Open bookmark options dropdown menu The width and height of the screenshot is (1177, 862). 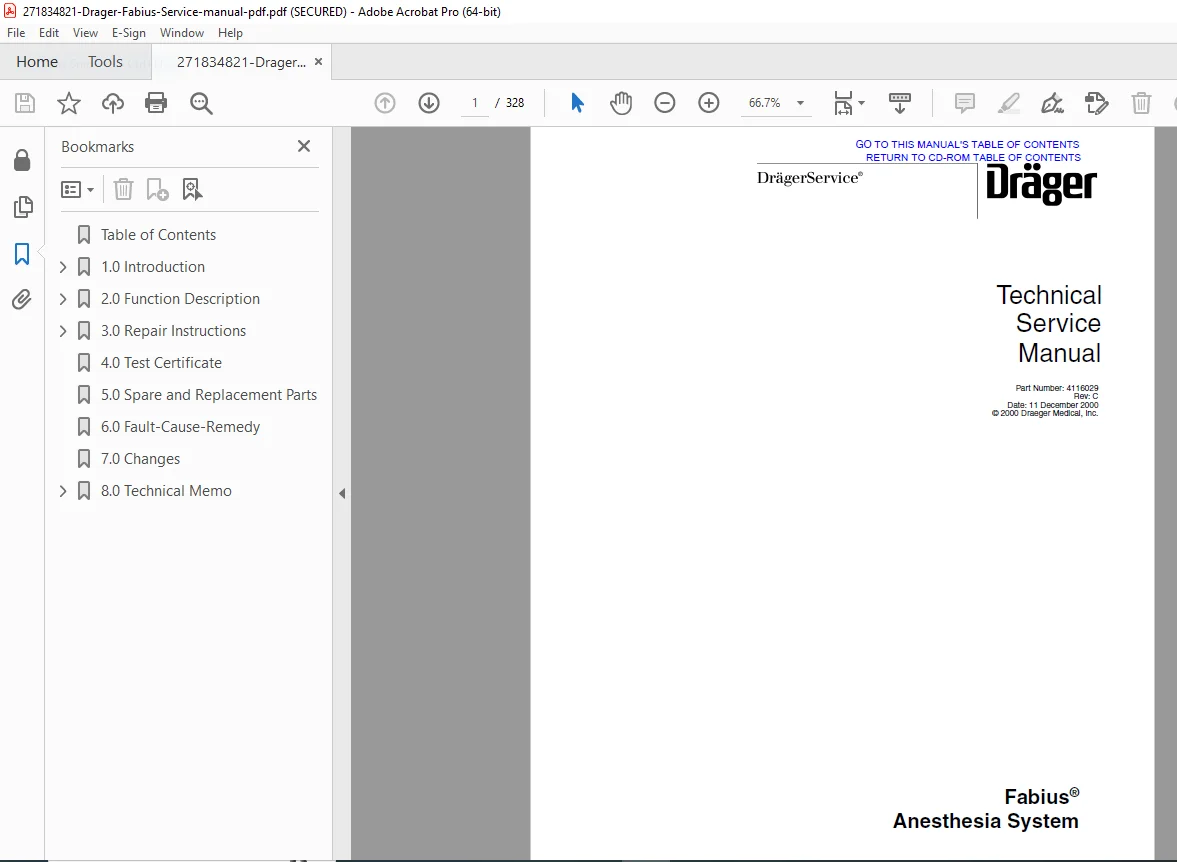pos(77,189)
